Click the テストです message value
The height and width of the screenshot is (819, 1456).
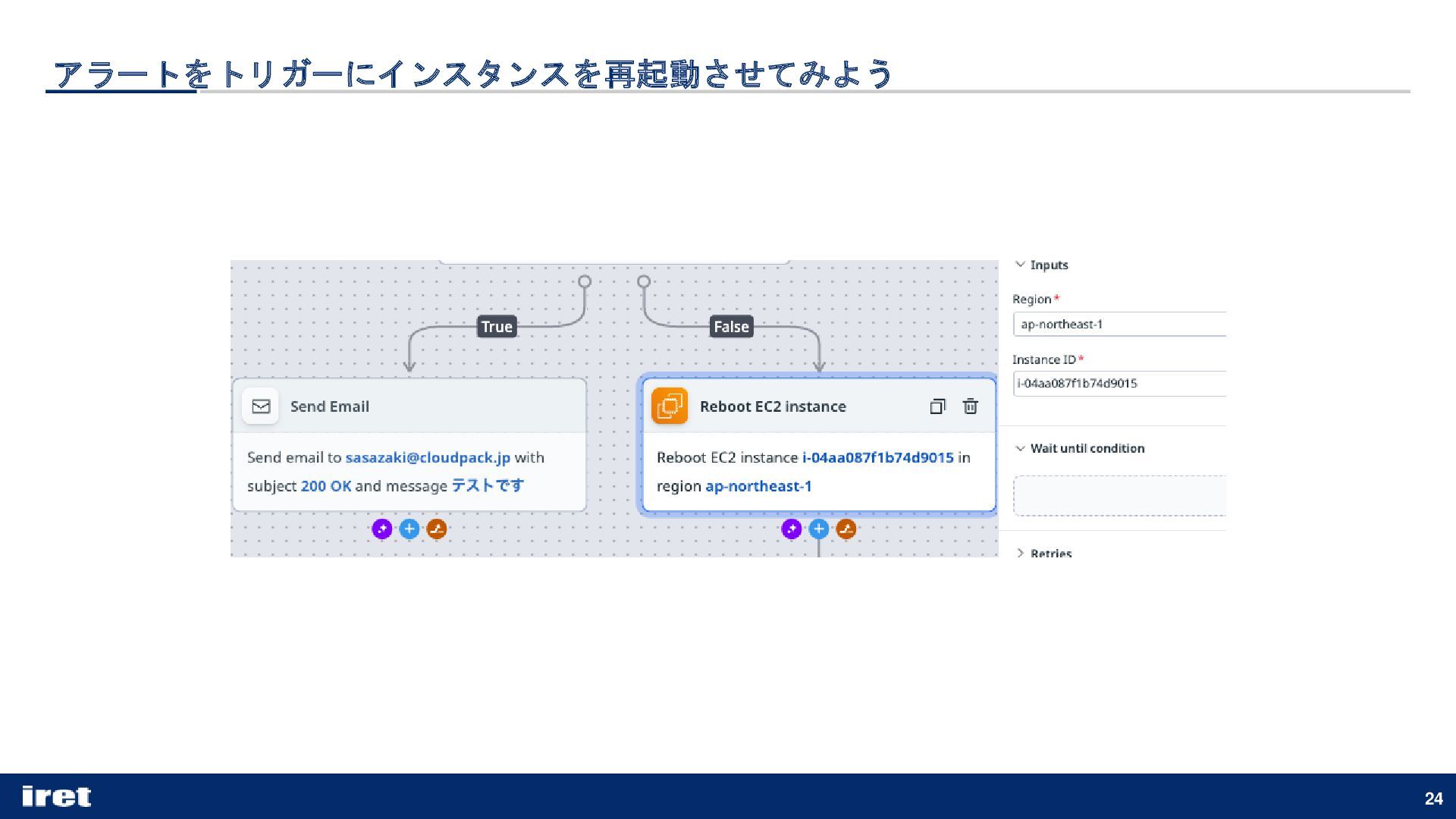pos(488,485)
